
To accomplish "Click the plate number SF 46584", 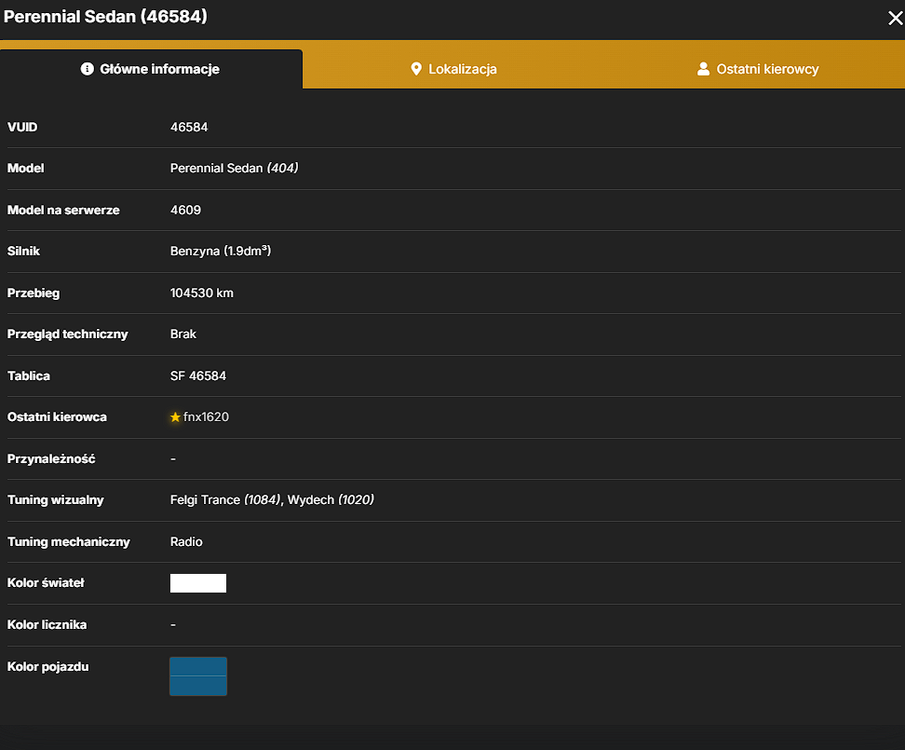I will coord(198,376).
